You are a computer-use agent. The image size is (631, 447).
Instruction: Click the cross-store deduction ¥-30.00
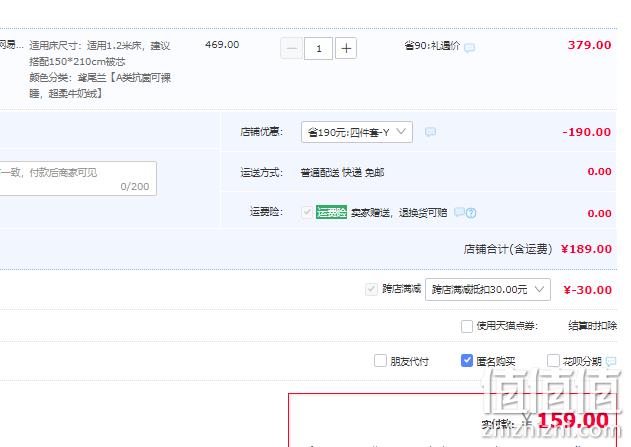click(x=588, y=290)
